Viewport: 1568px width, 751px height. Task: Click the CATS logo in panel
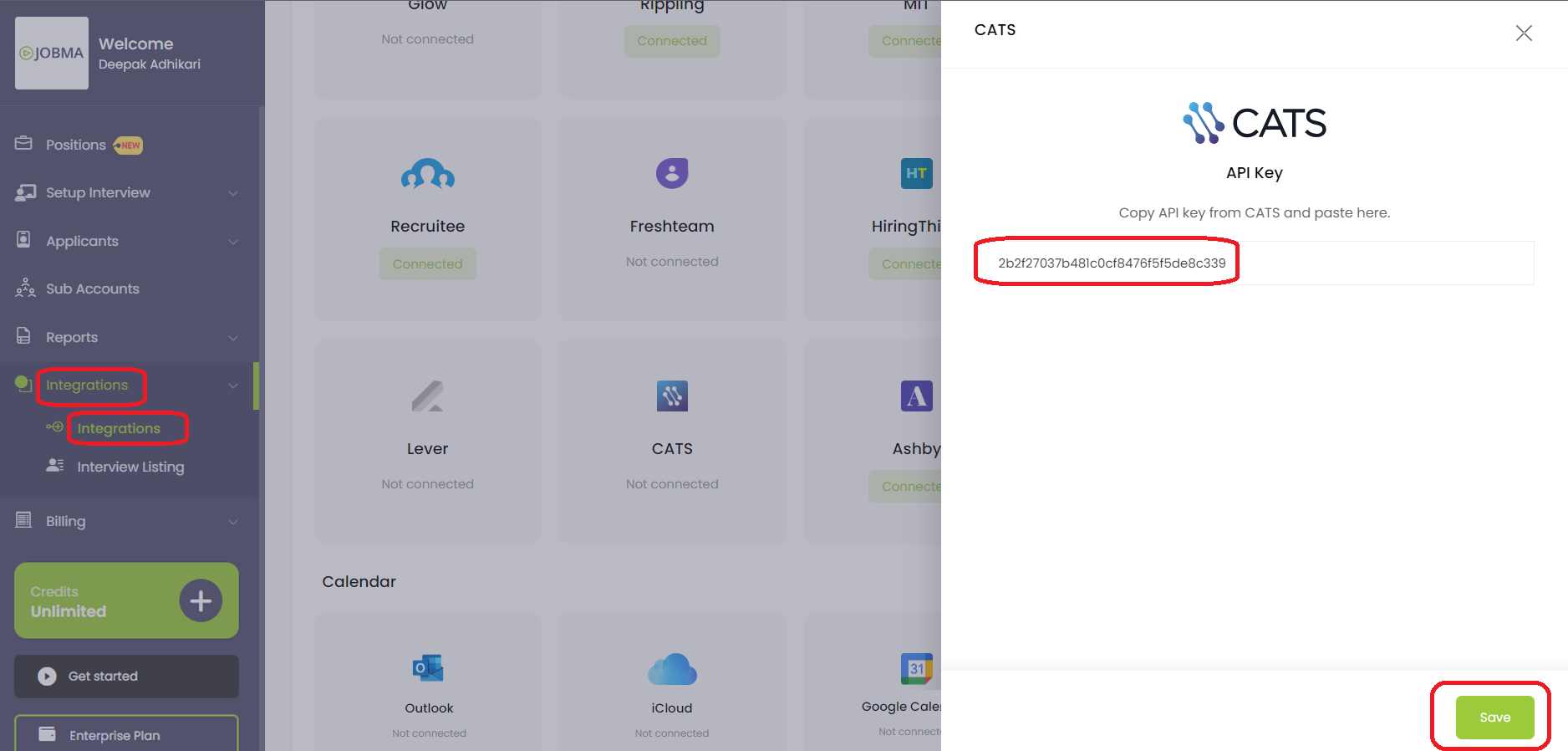coord(1255,123)
